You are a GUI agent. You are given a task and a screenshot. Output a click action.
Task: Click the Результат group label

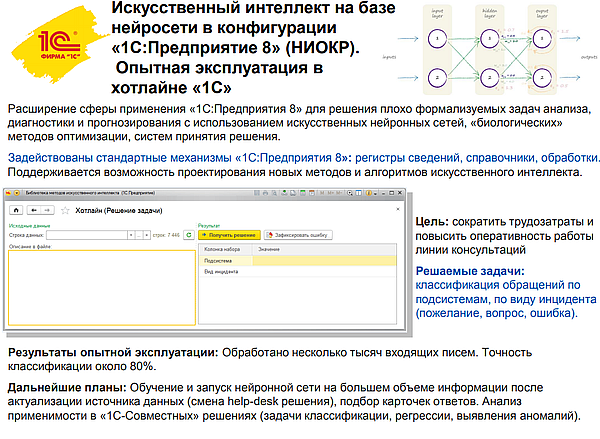209,225
